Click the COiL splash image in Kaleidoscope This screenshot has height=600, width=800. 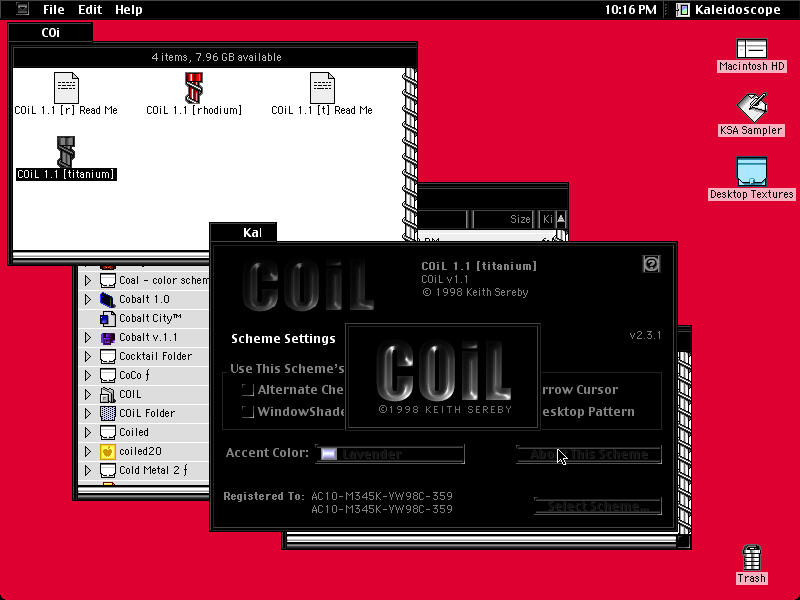[x=443, y=377]
